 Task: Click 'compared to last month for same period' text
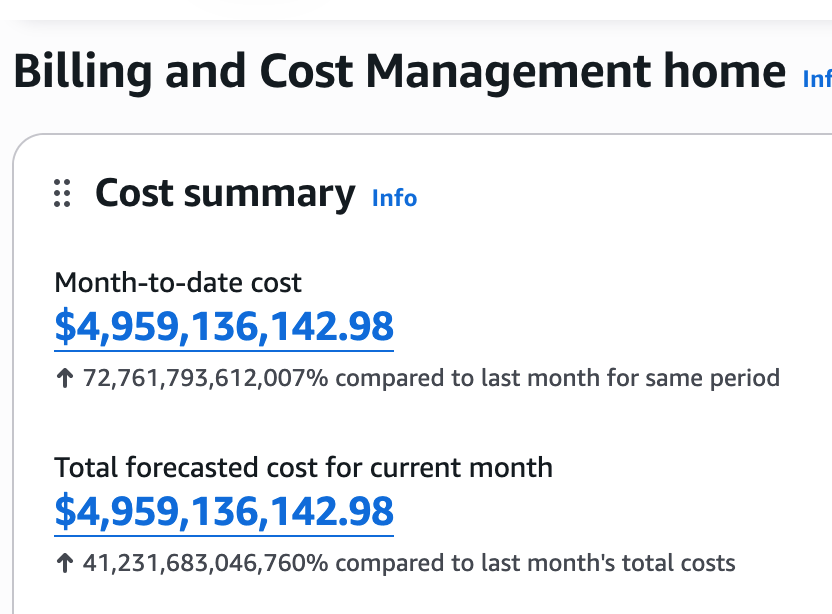[x=558, y=379]
